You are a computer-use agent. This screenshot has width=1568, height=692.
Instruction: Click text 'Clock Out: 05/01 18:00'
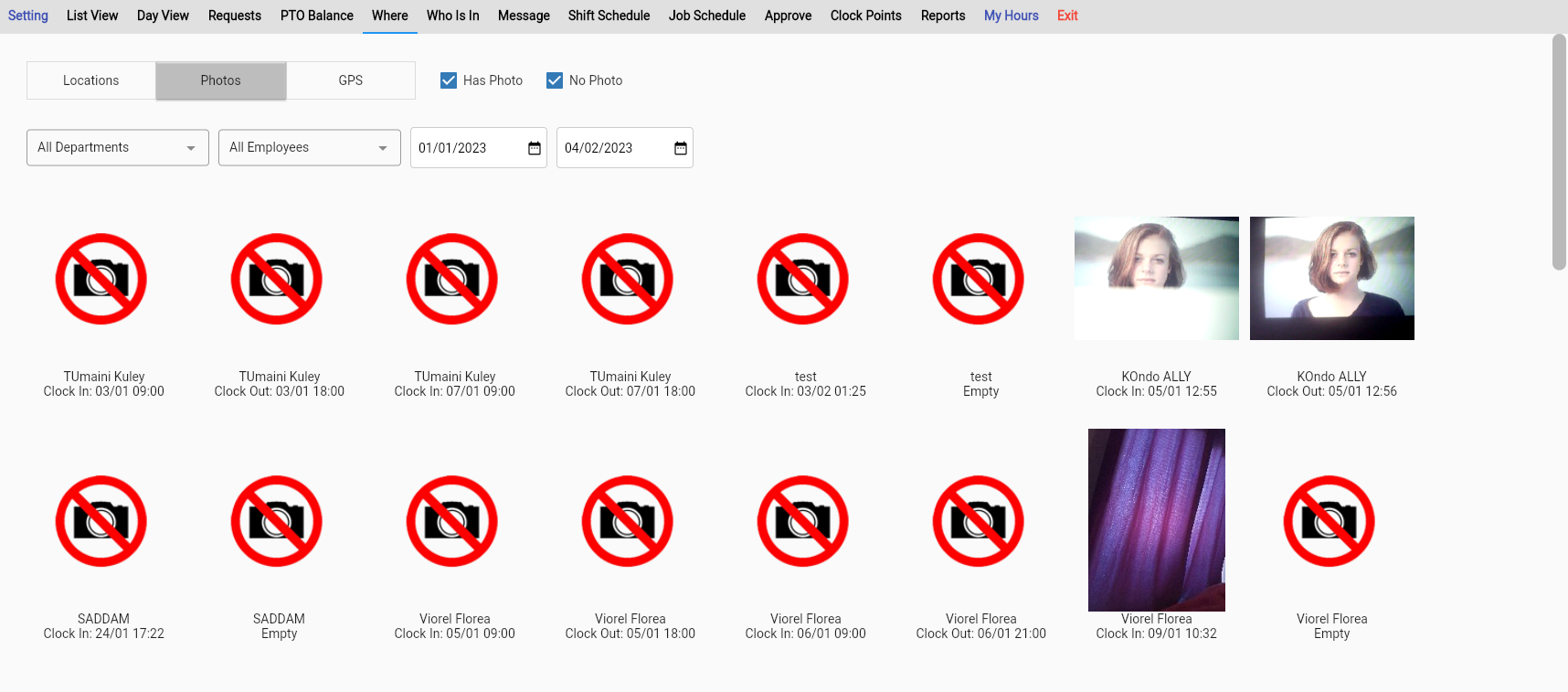point(630,633)
